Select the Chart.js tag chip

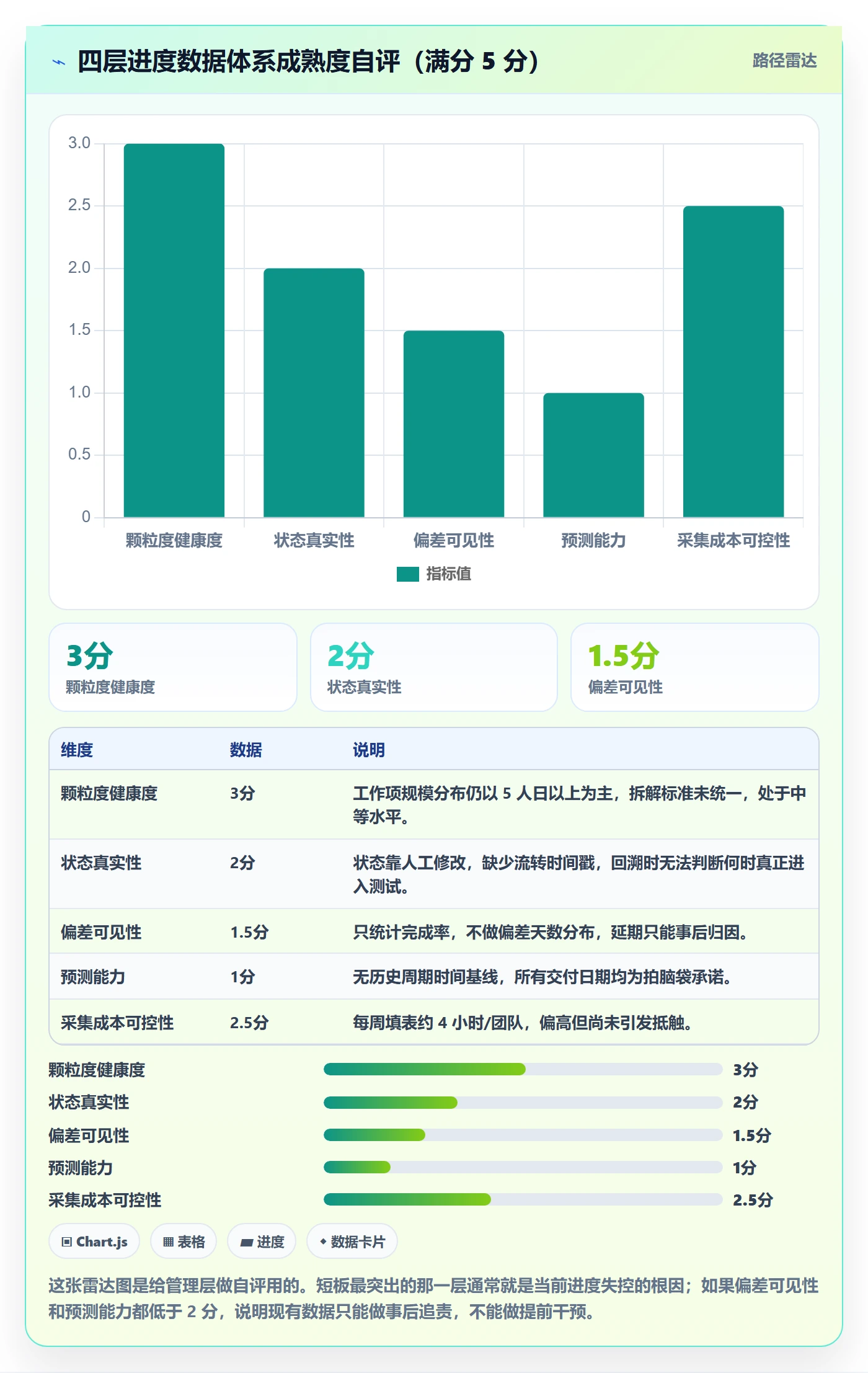coord(94,1242)
